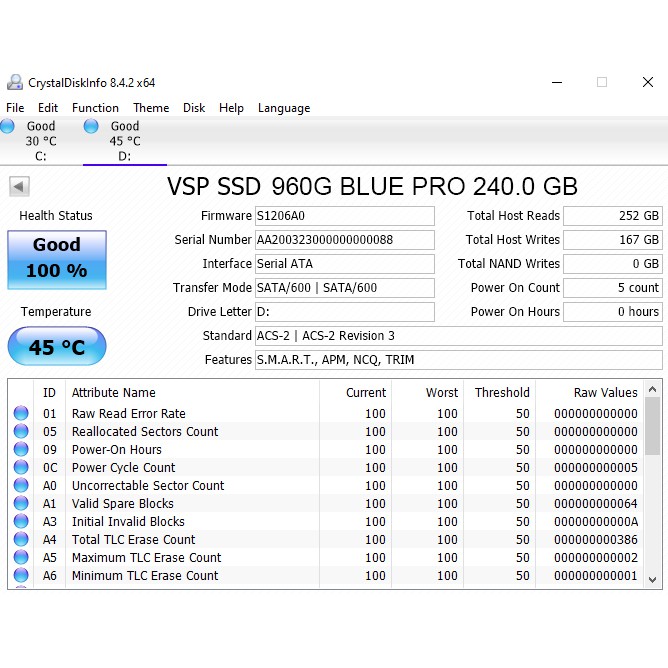Click the CrystalDiskInfo app icon in title bar
The height and width of the screenshot is (668, 668).
(x=14, y=83)
